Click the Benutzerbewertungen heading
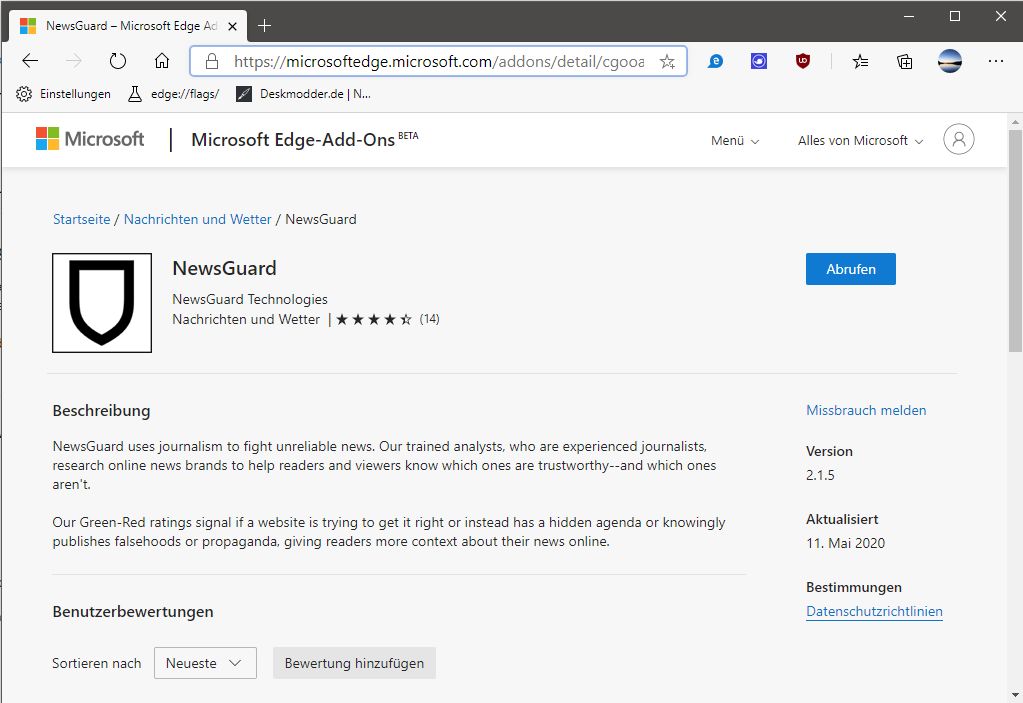The height and width of the screenshot is (703, 1023). tap(133, 612)
